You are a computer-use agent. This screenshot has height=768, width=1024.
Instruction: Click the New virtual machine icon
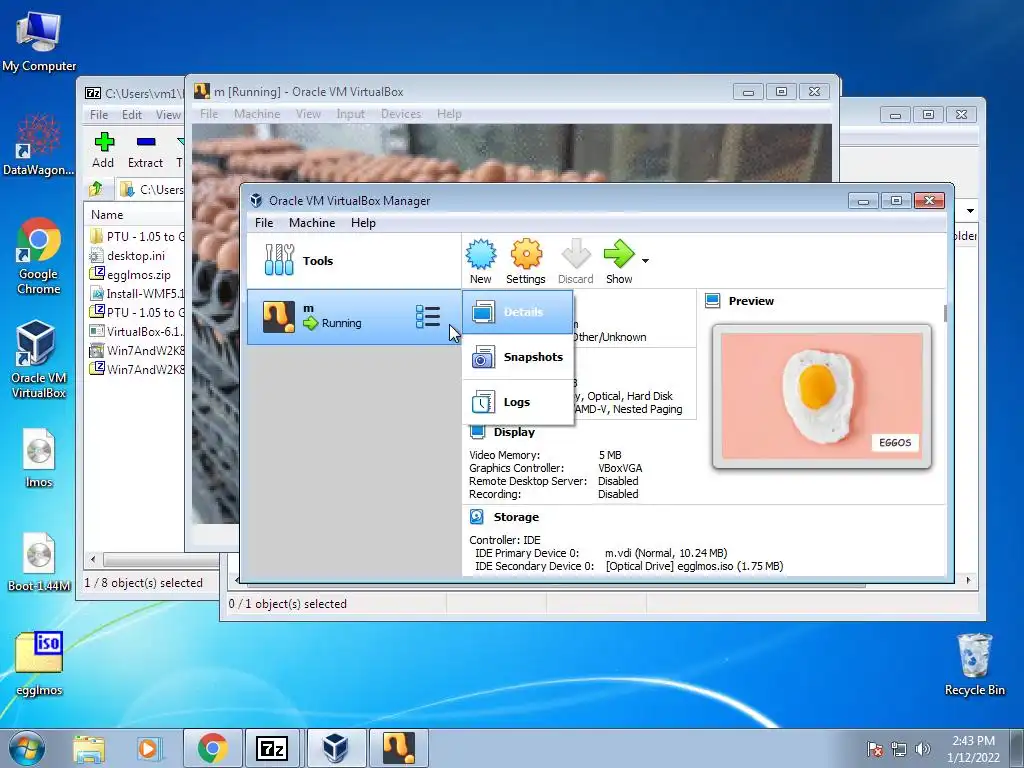(x=481, y=254)
